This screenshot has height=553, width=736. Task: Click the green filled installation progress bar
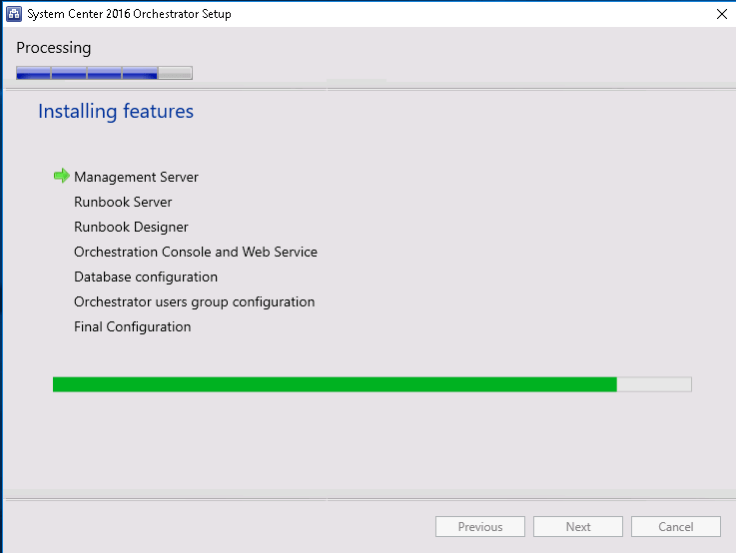point(334,384)
